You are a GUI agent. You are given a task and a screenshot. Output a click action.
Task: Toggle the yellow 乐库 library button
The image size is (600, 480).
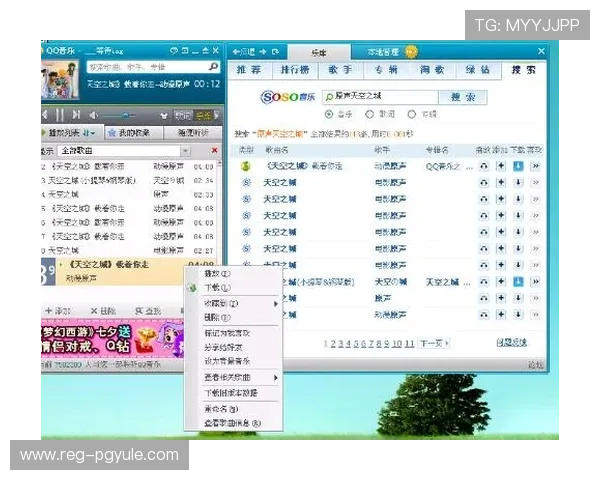point(203,115)
